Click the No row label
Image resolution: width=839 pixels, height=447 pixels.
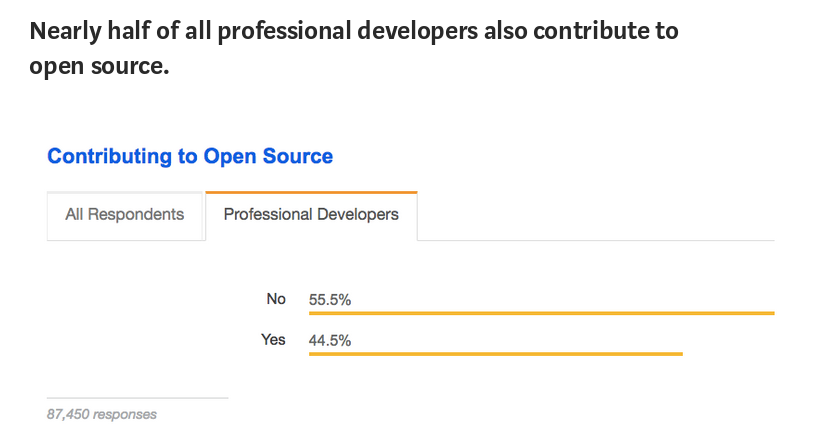click(276, 299)
